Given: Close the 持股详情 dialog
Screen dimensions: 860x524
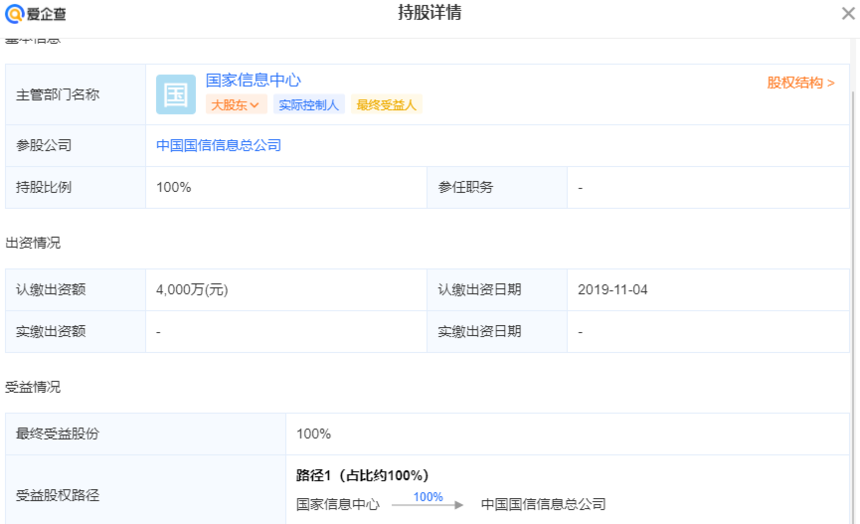Looking at the screenshot, I should 848,13.
